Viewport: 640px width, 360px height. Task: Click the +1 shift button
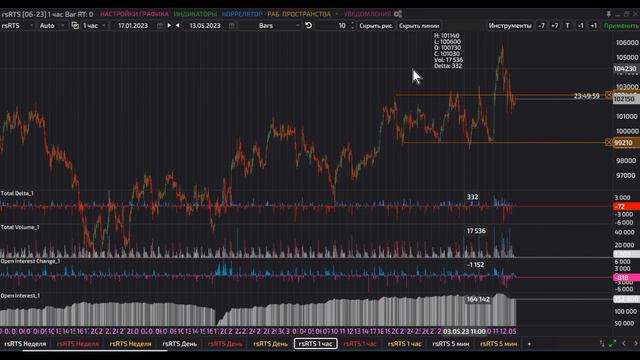point(593,25)
